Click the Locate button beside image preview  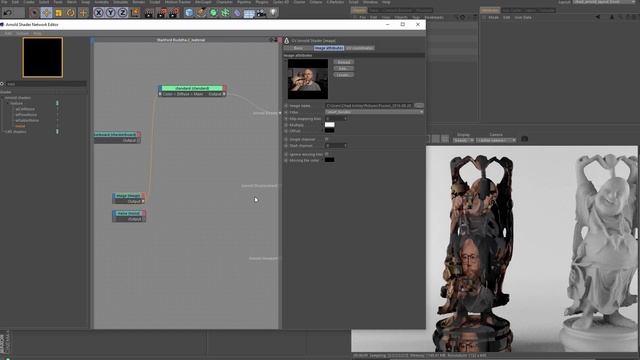click(344, 75)
